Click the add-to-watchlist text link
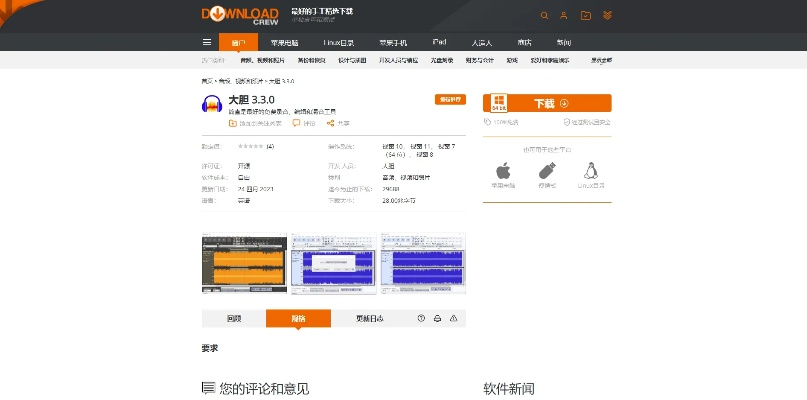The height and width of the screenshot is (400, 807). coord(261,124)
